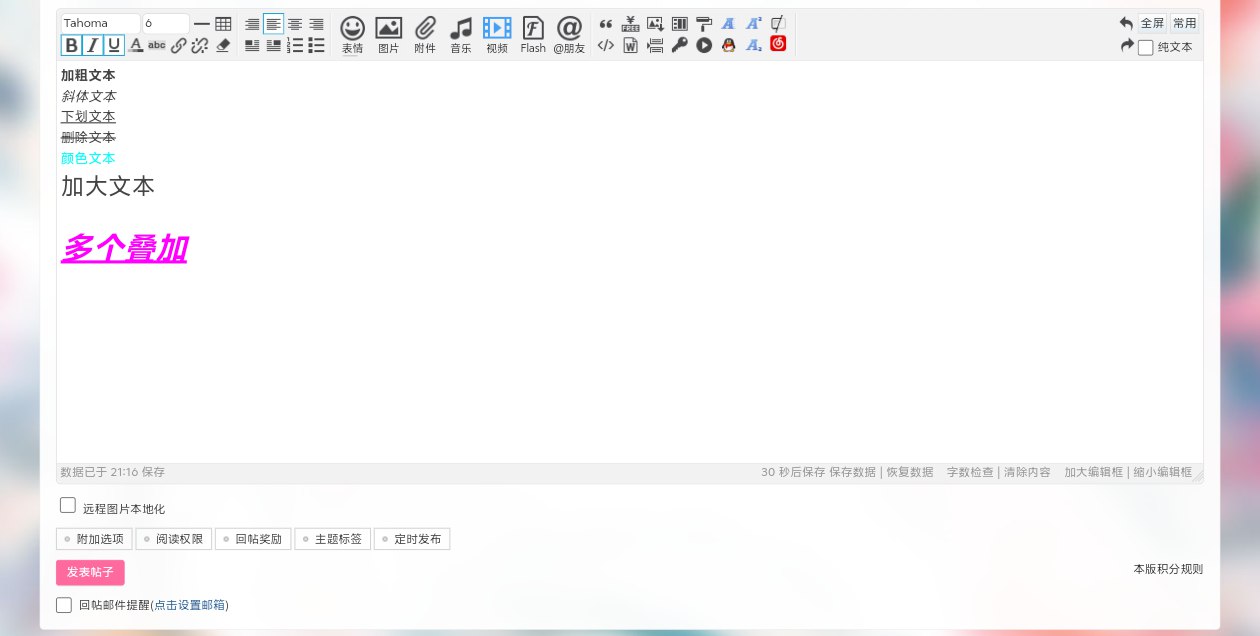1260x636 pixels.
Task: Clear formatting with the eraser icon
Action: (223, 45)
